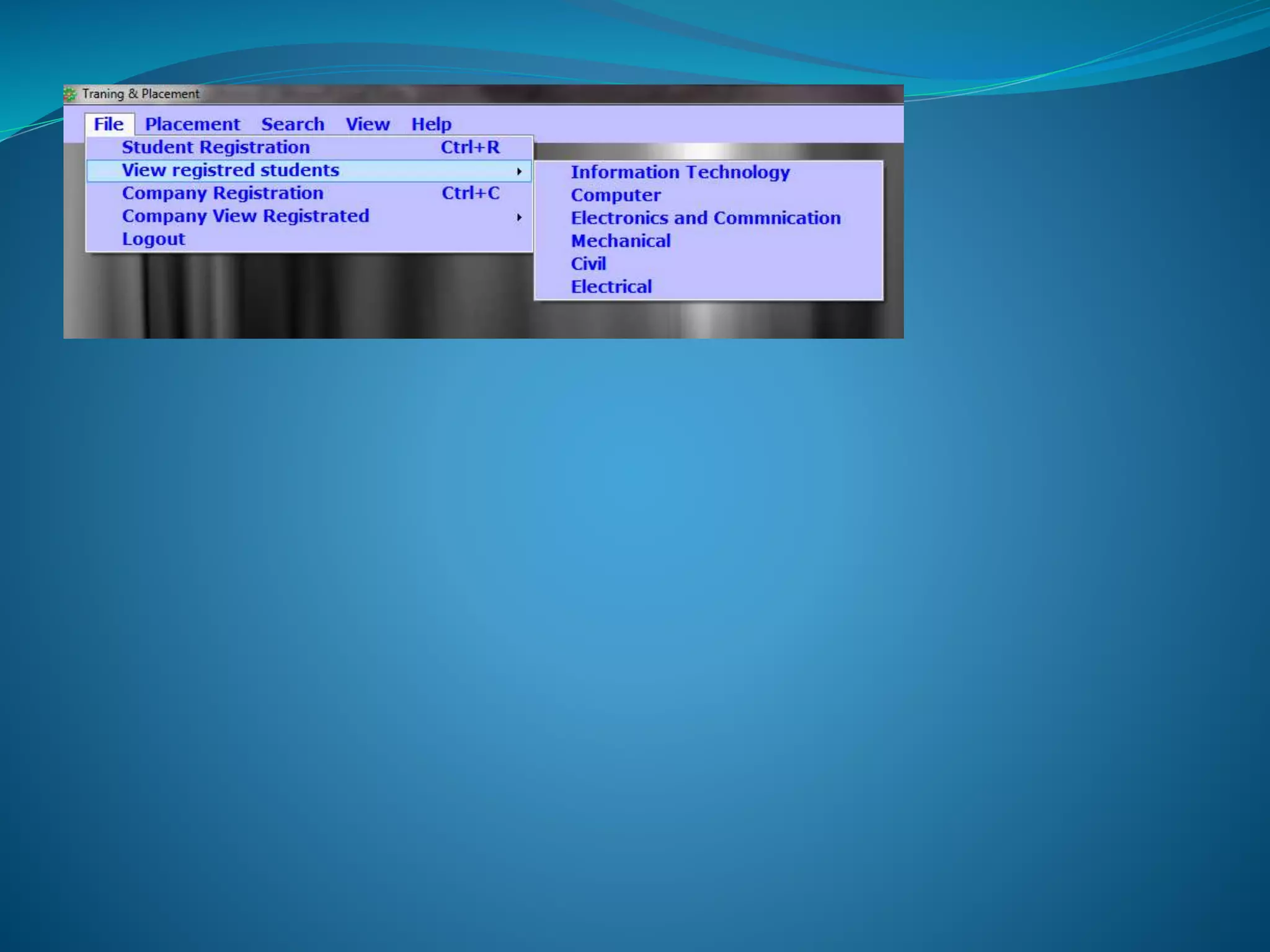The height and width of the screenshot is (952, 1270).
Task: Click Logout in File menu
Action: [153, 239]
